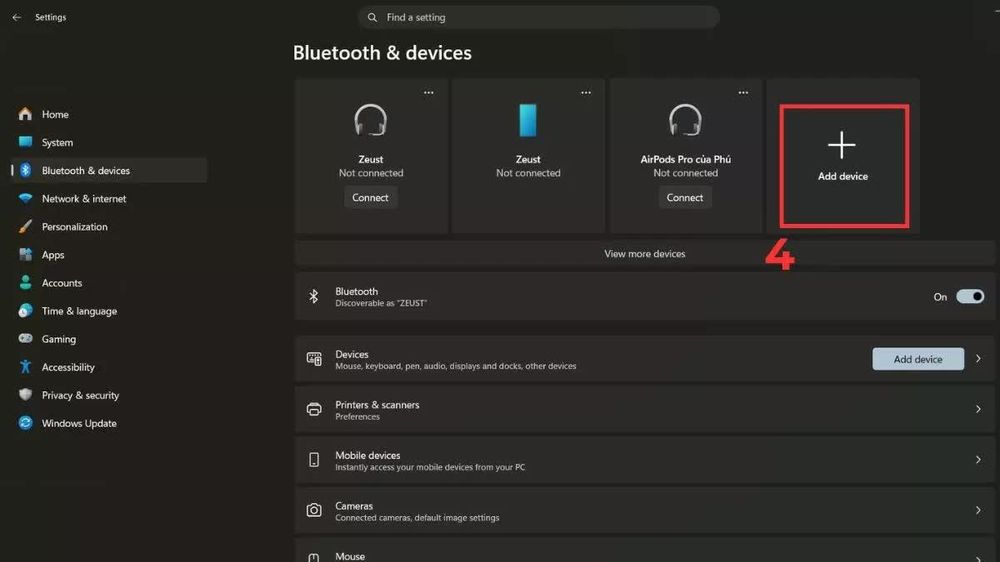Open Cameras via its chevron
This screenshot has width=1000, height=562.
point(978,510)
